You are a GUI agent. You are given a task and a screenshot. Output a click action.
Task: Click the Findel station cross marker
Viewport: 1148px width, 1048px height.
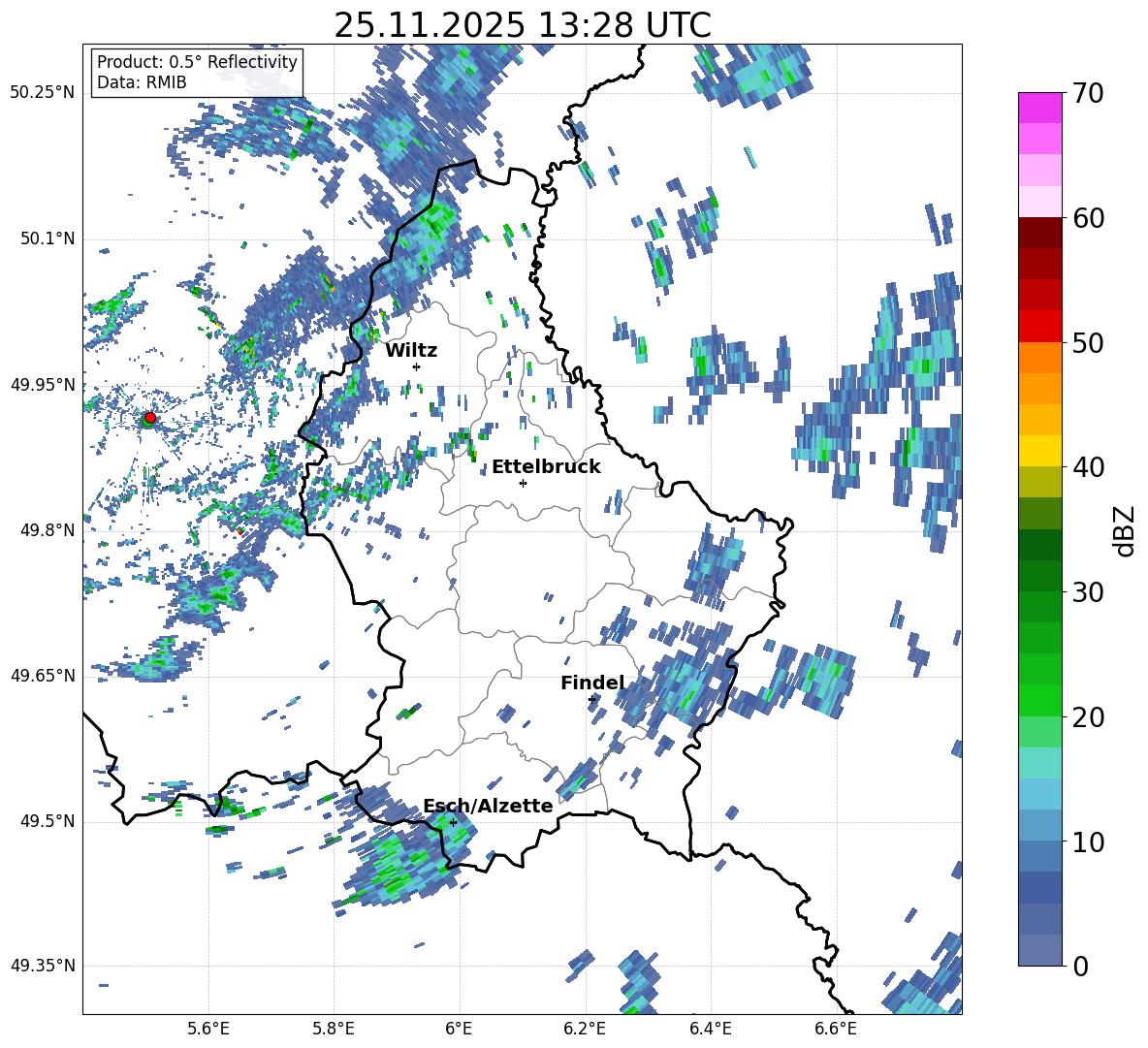pyautogui.click(x=592, y=700)
